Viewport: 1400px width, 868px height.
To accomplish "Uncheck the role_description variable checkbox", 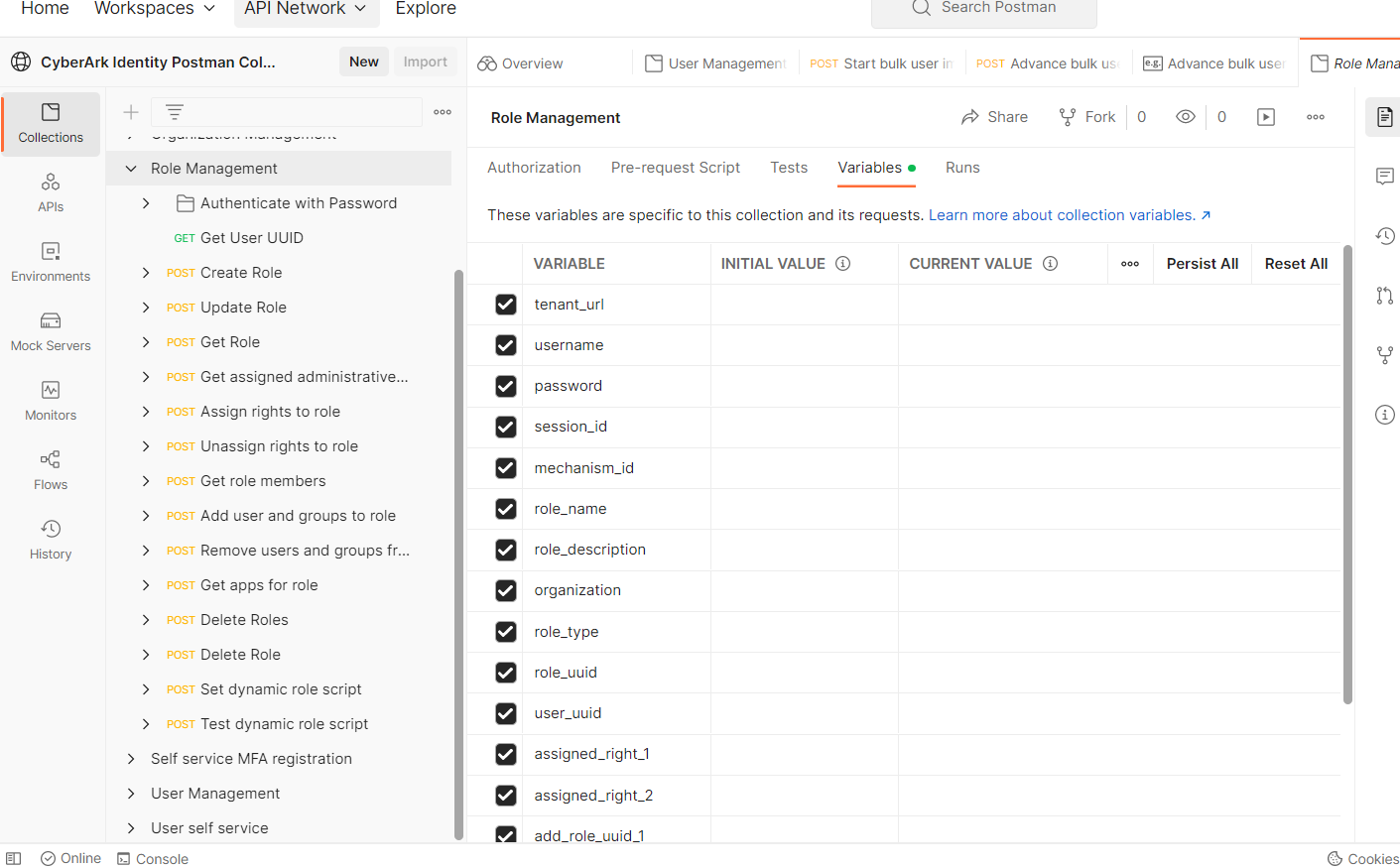I will click(x=506, y=550).
